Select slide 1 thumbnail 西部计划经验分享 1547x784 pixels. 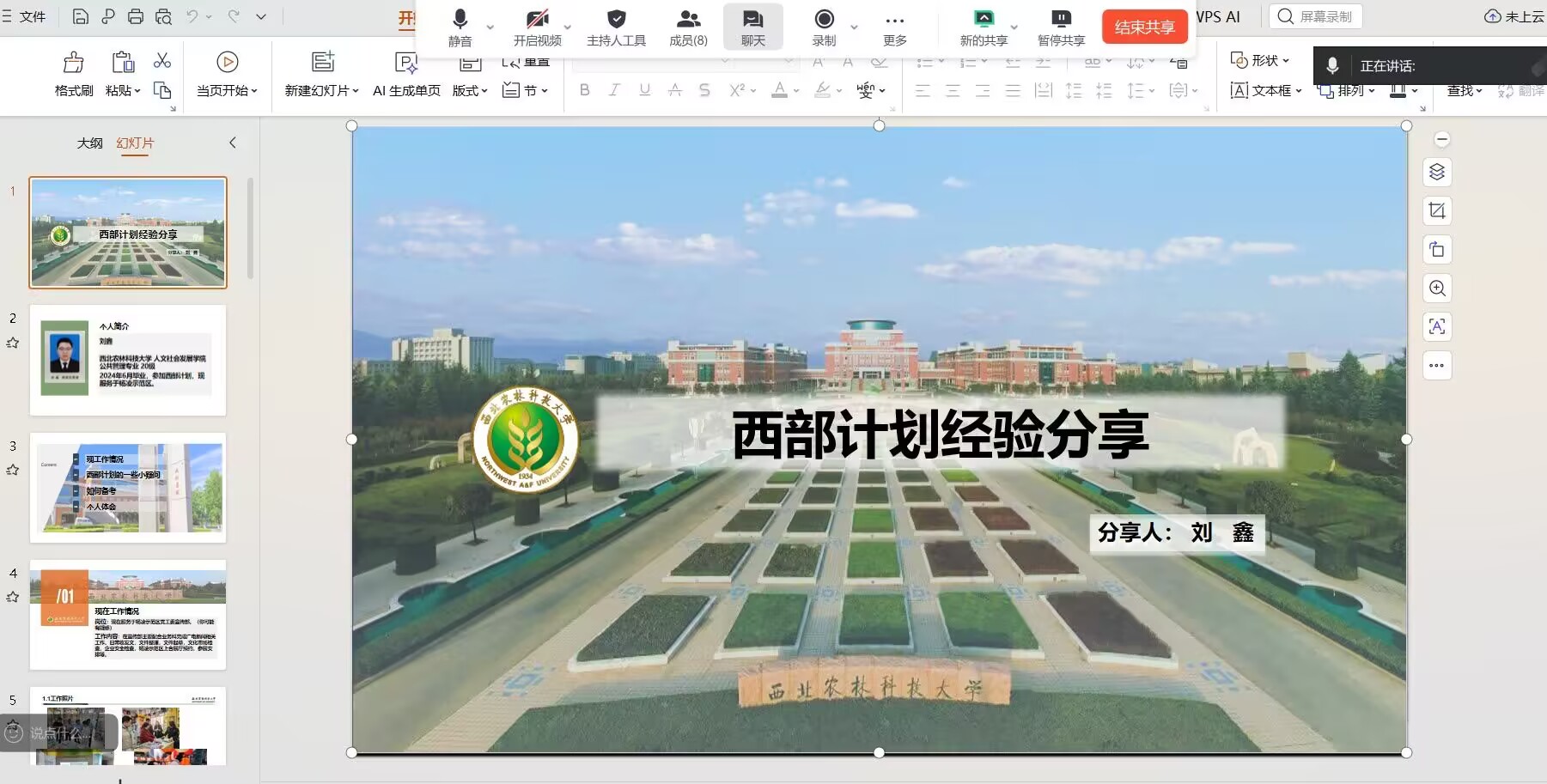click(128, 233)
